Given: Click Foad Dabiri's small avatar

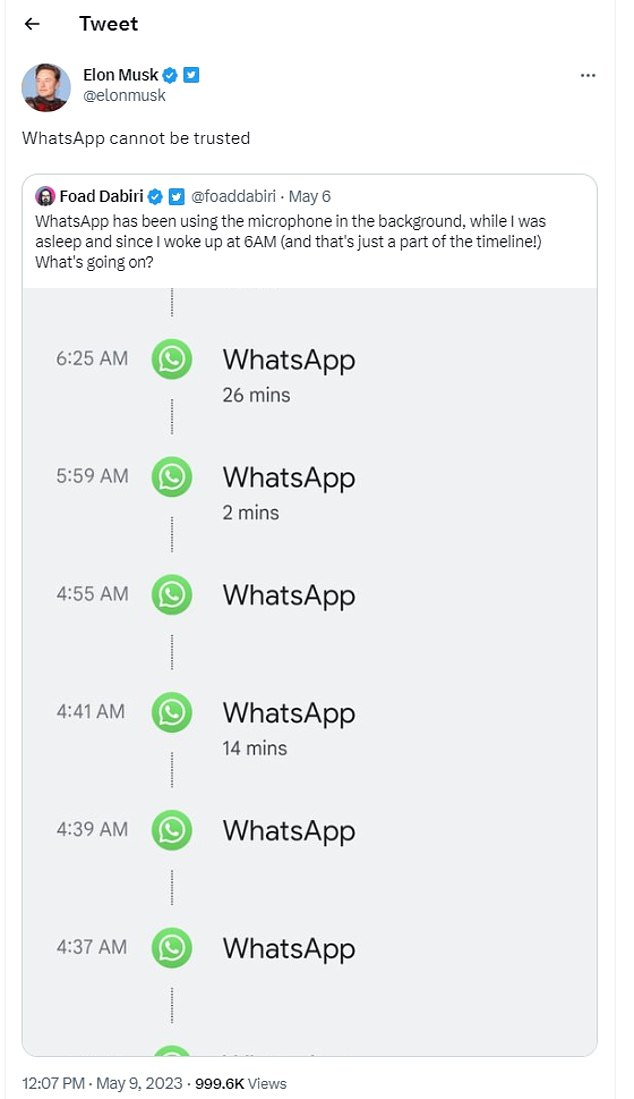Looking at the screenshot, I should [x=44, y=195].
